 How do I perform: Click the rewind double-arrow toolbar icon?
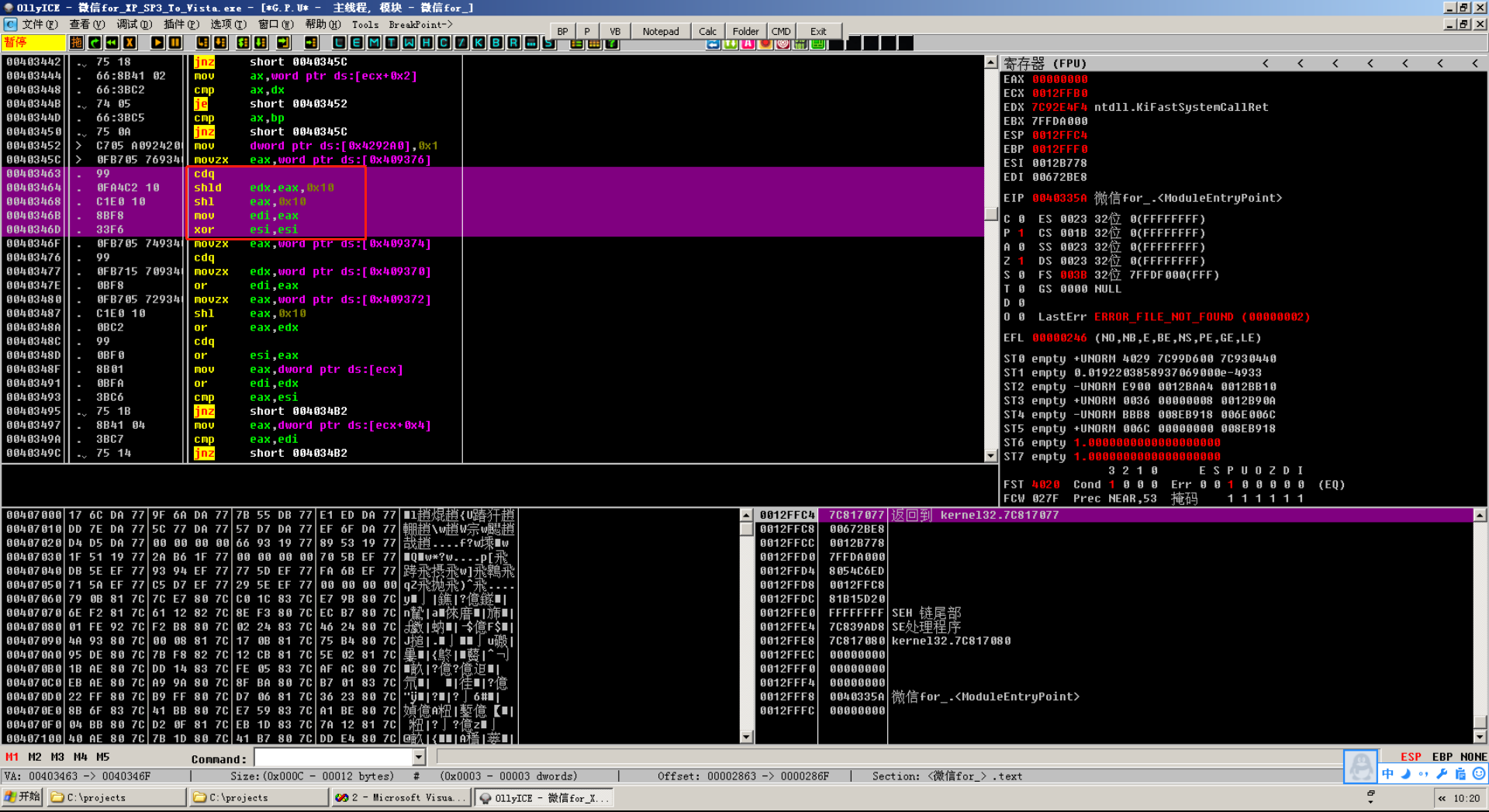[x=112, y=43]
